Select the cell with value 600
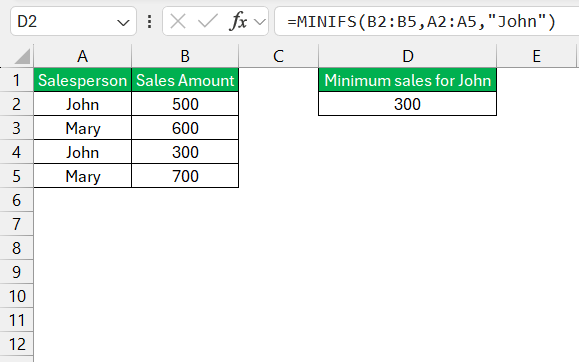579x362 pixels. coord(185,128)
